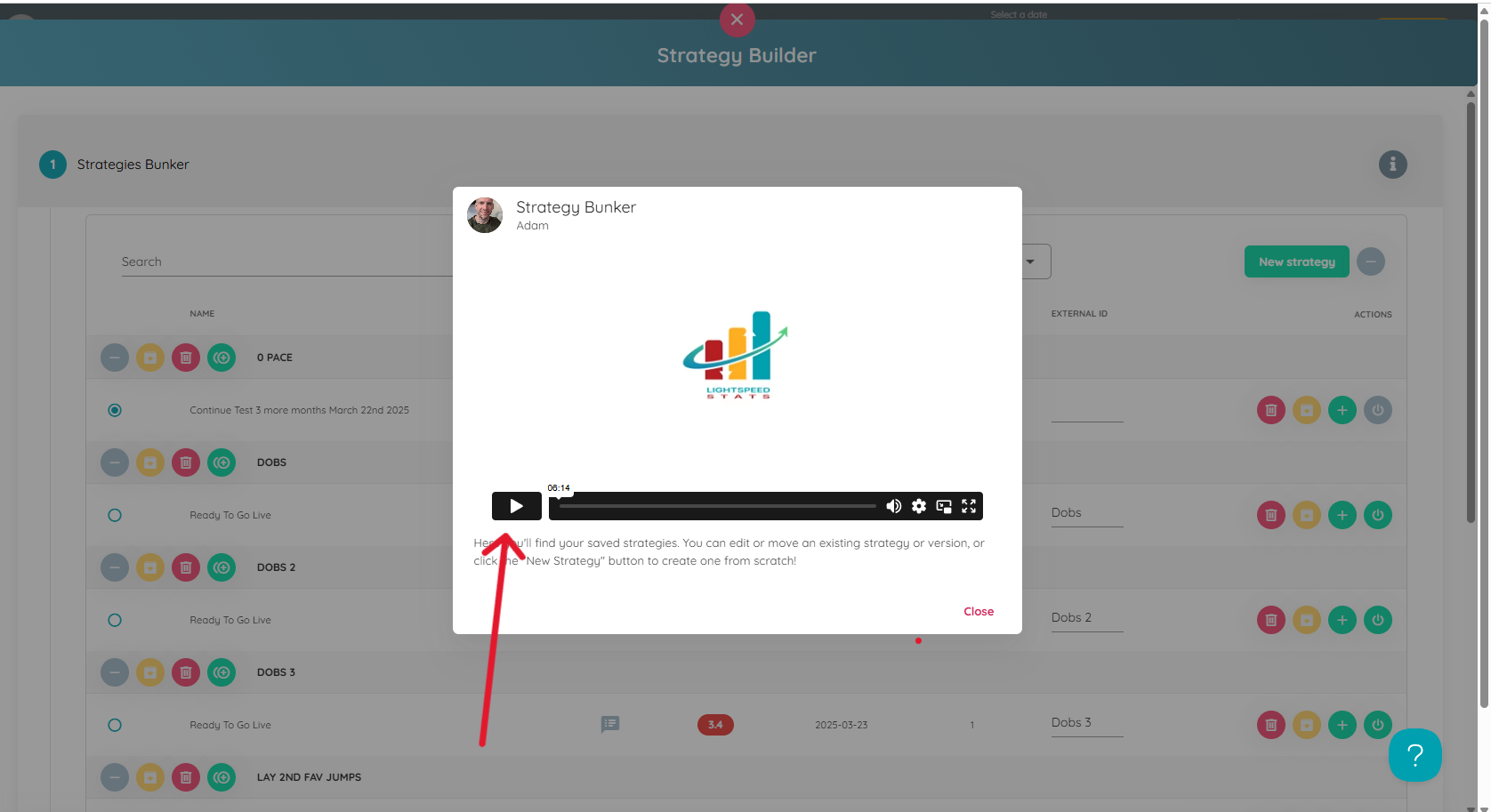Image resolution: width=1491 pixels, height=812 pixels.
Task: Close the Strategy Bunker popup via Close link
Action: click(x=979, y=611)
